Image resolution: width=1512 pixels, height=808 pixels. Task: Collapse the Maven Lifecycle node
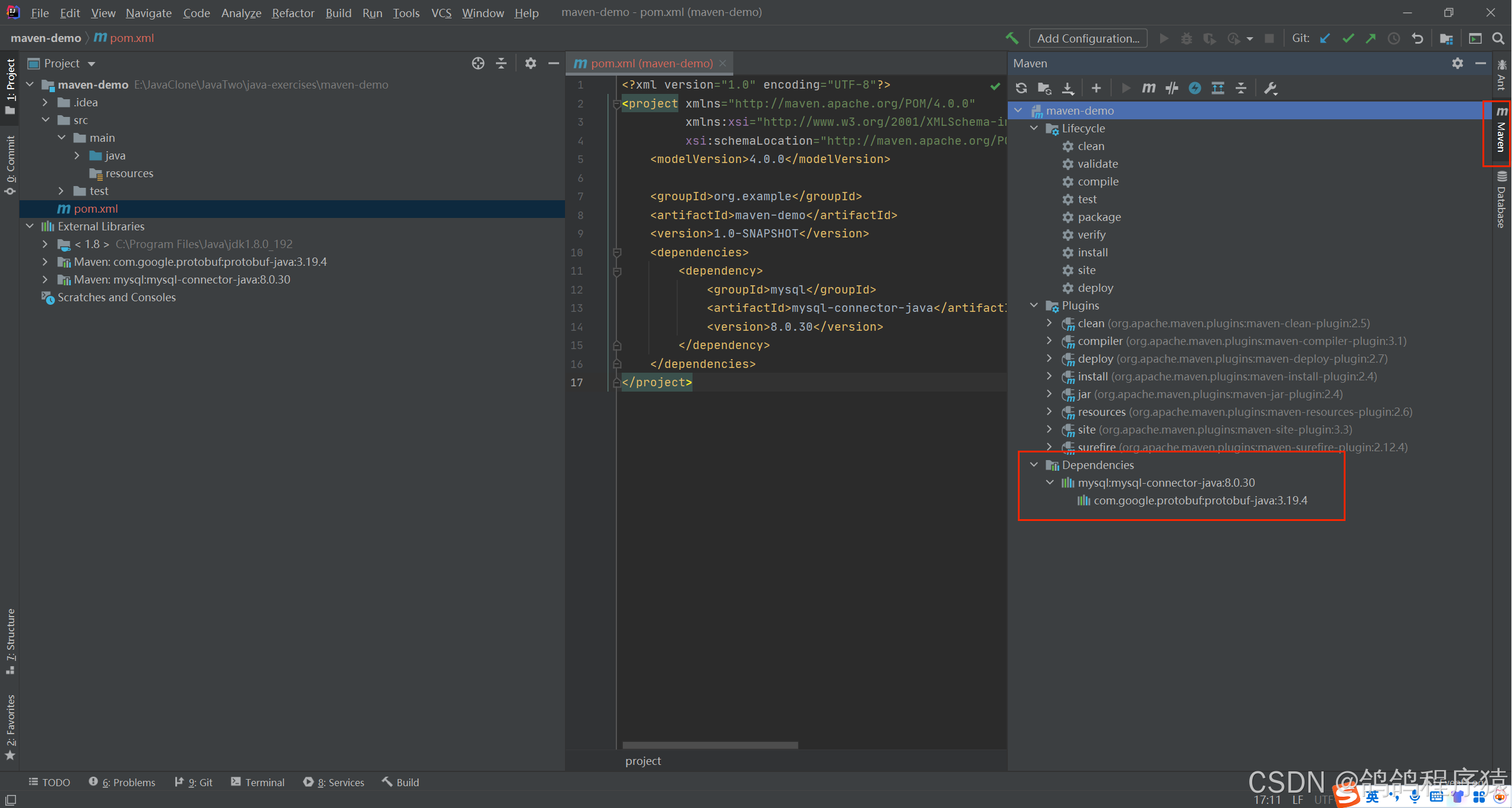click(1034, 128)
